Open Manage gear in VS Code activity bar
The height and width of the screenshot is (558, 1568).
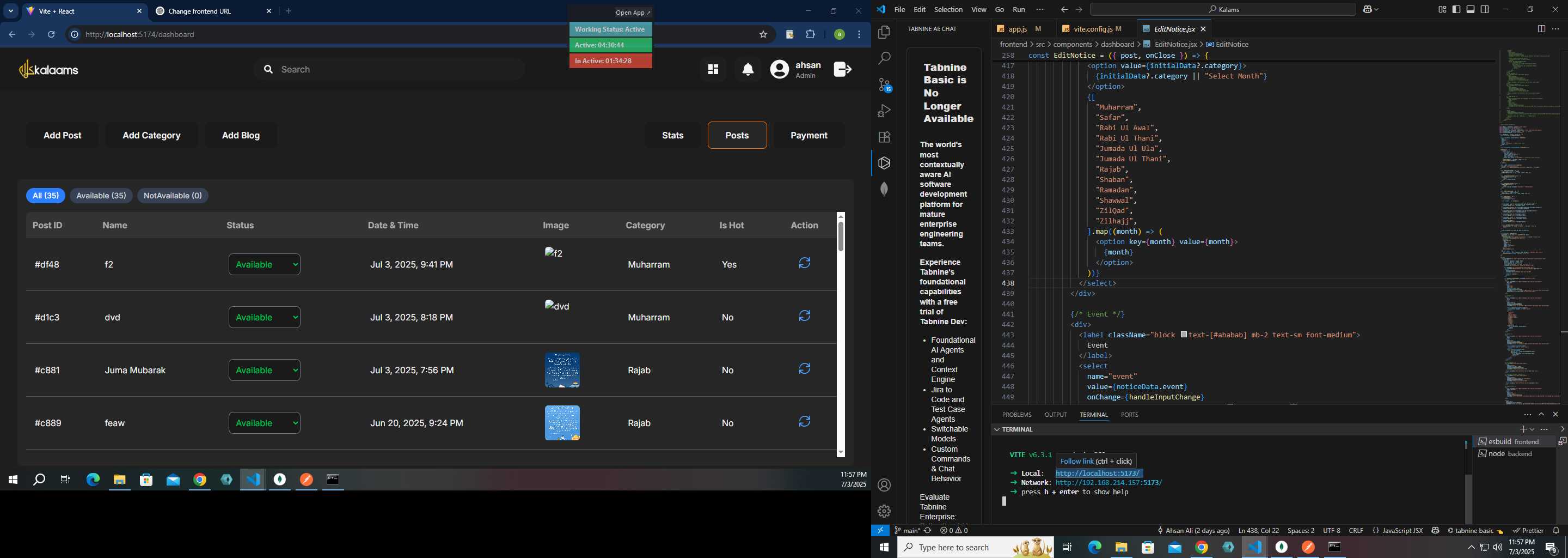[x=884, y=511]
